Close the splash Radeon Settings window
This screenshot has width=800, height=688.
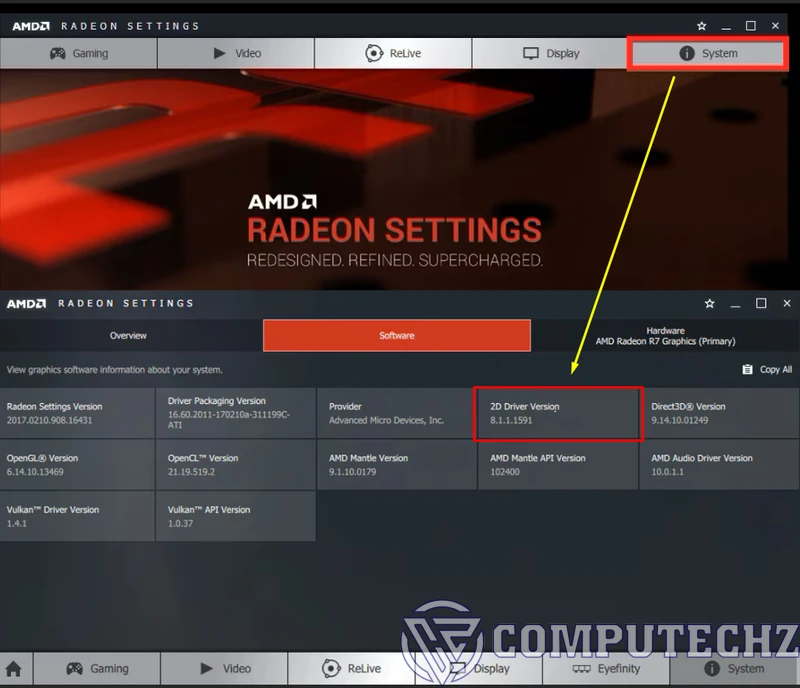[x=775, y=26]
